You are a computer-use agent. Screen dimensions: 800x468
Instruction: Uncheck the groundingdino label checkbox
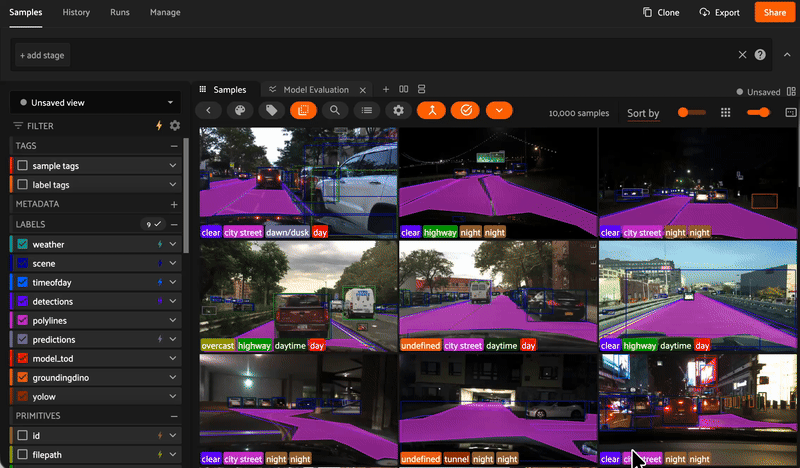tap(22, 378)
